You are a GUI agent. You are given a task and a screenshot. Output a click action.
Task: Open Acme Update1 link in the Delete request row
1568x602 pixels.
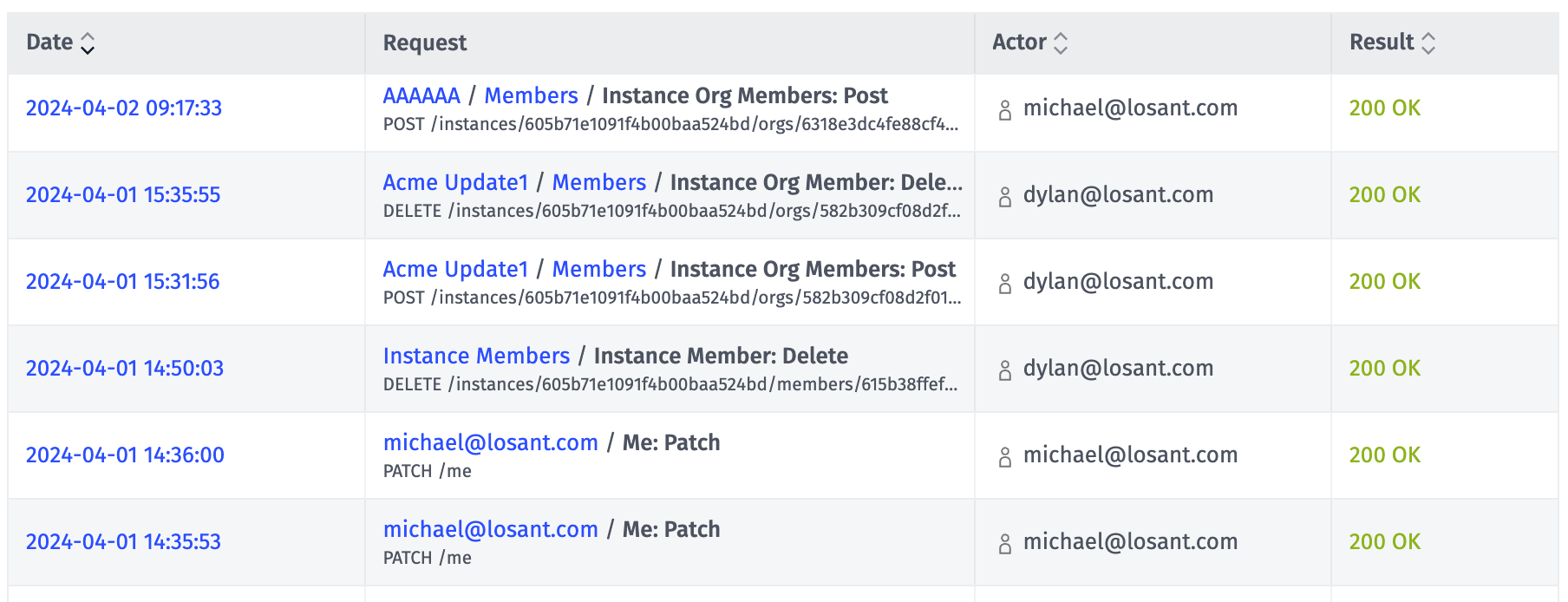point(455,182)
